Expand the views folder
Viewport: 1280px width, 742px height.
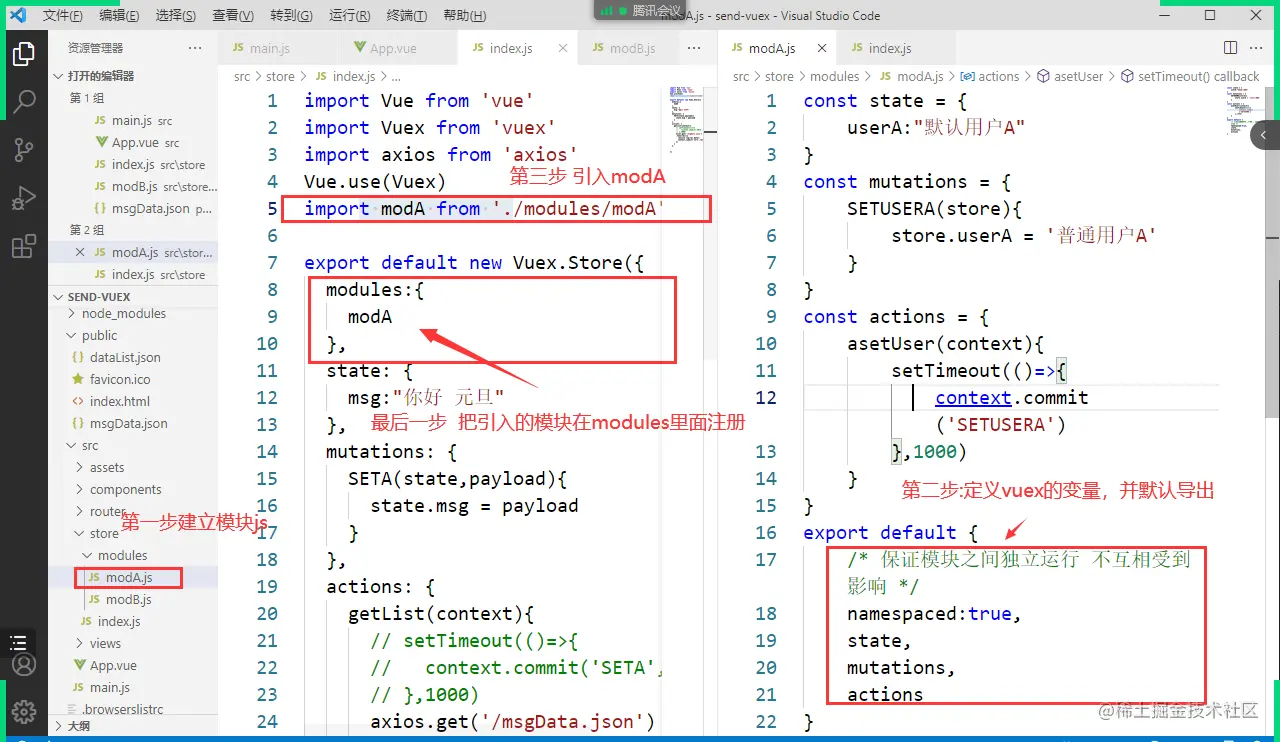pos(105,644)
